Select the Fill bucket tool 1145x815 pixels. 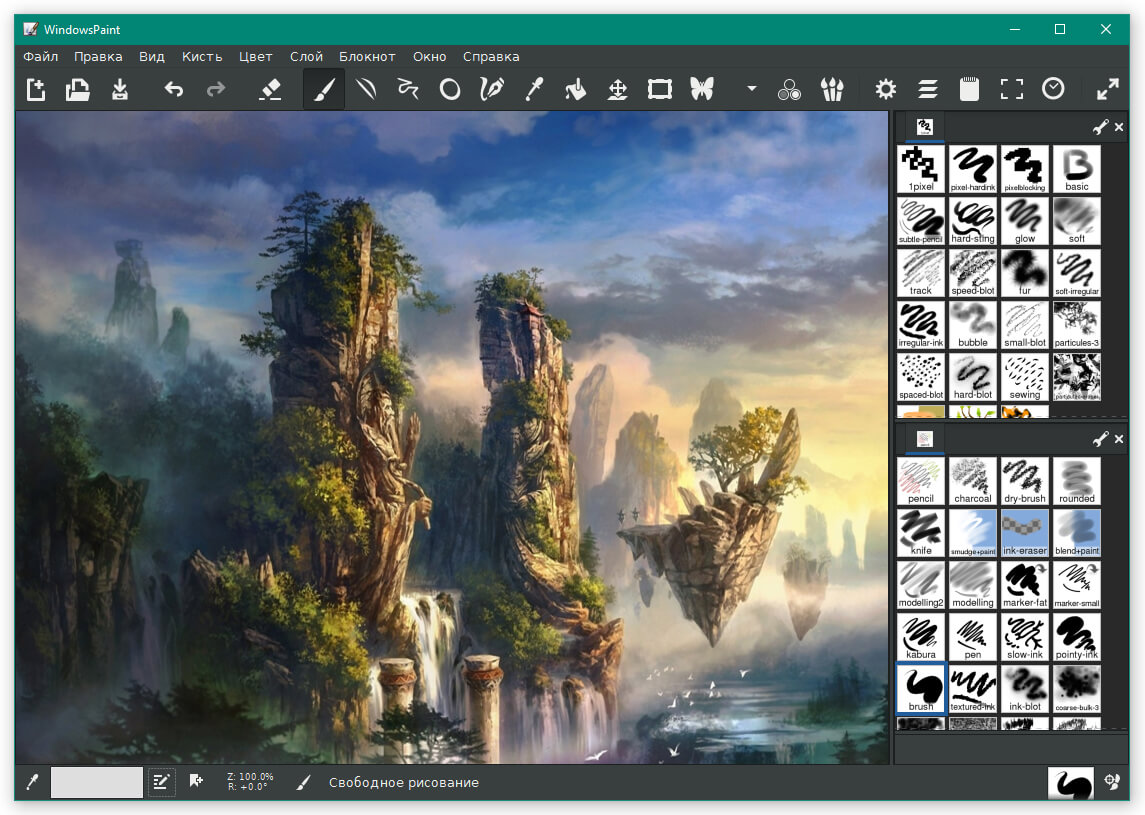575,90
